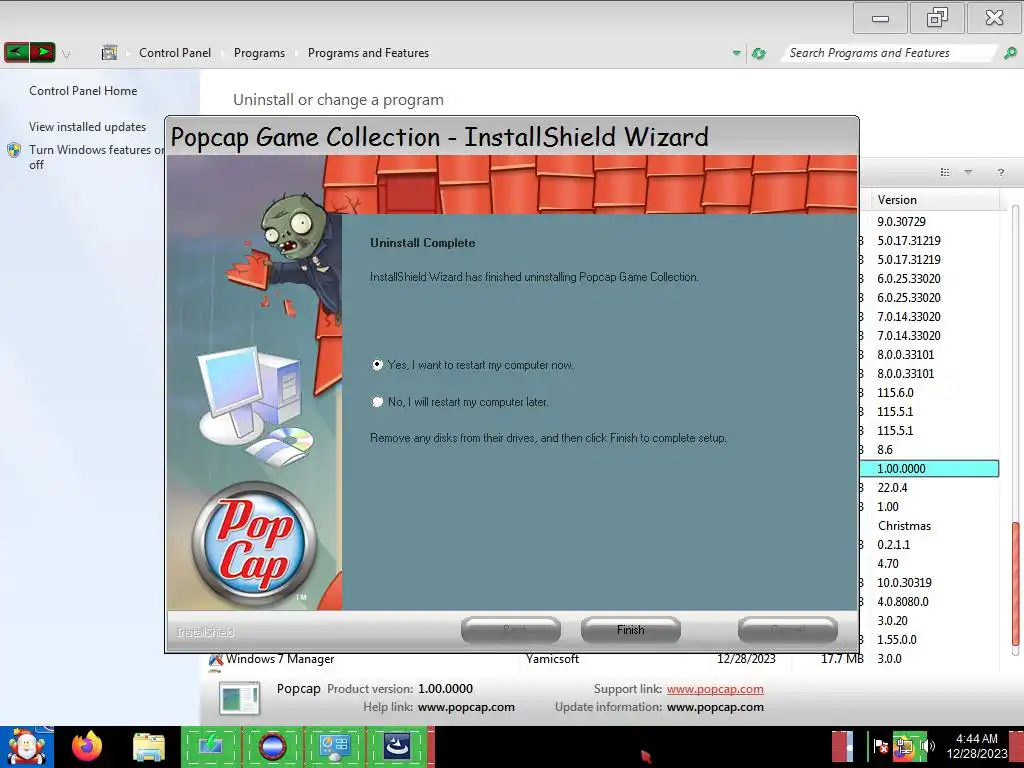This screenshot has width=1024, height=768.
Task: Open the red Support link www.popcap.com
Action: point(715,689)
